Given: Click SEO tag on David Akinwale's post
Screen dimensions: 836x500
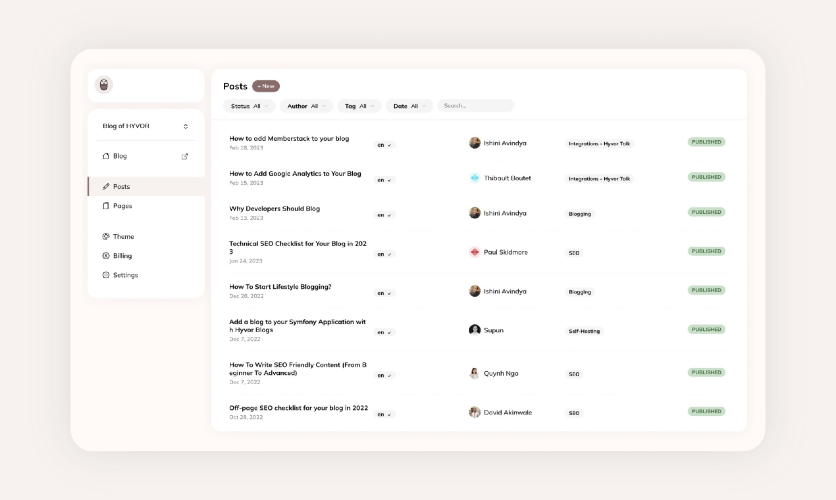Looking at the screenshot, I should pos(574,413).
